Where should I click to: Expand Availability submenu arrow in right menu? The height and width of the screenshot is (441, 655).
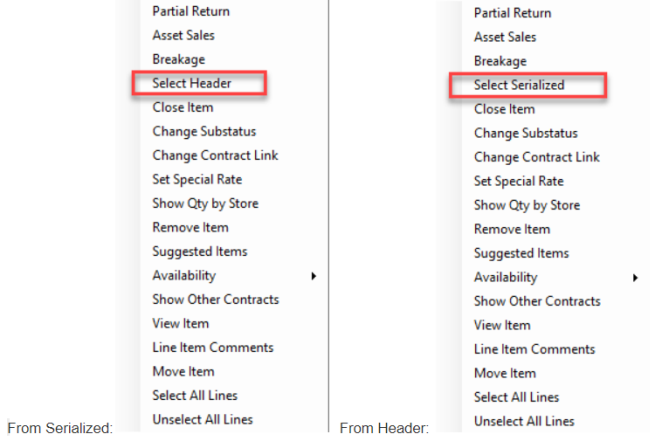pos(635,277)
